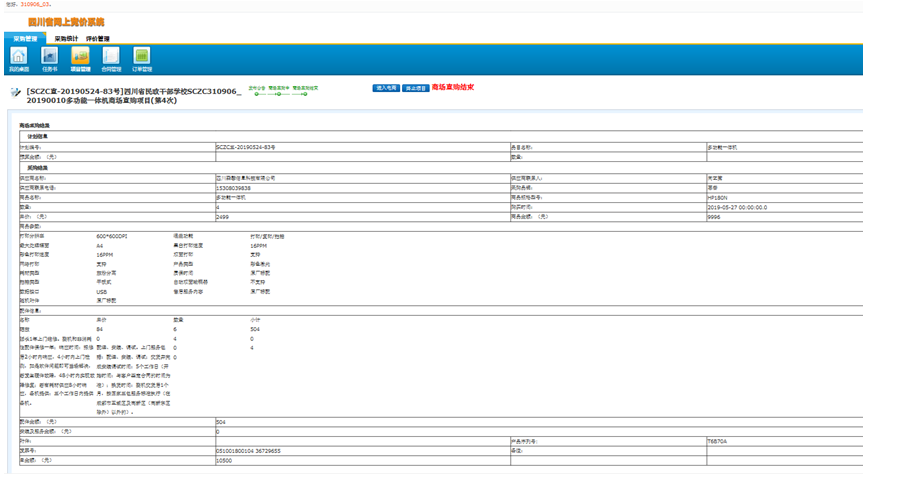Open the 评价管理 tab

(x=97, y=38)
